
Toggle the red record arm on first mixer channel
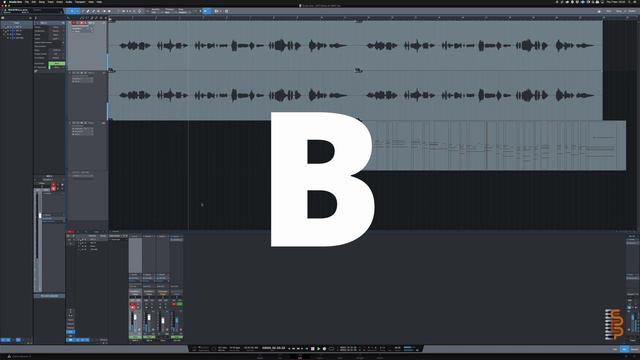tap(133, 307)
